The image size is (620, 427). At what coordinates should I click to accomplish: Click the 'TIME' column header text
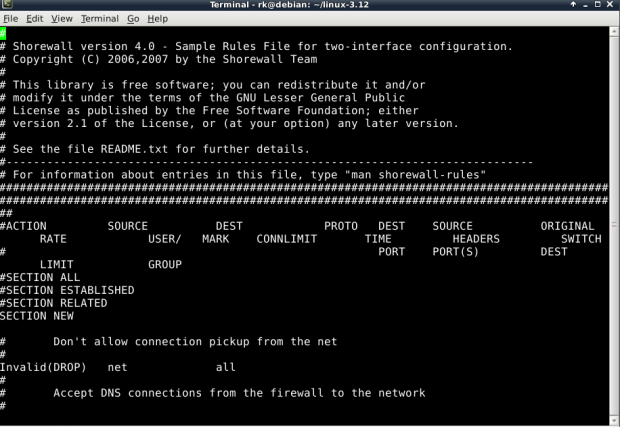pos(378,239)
